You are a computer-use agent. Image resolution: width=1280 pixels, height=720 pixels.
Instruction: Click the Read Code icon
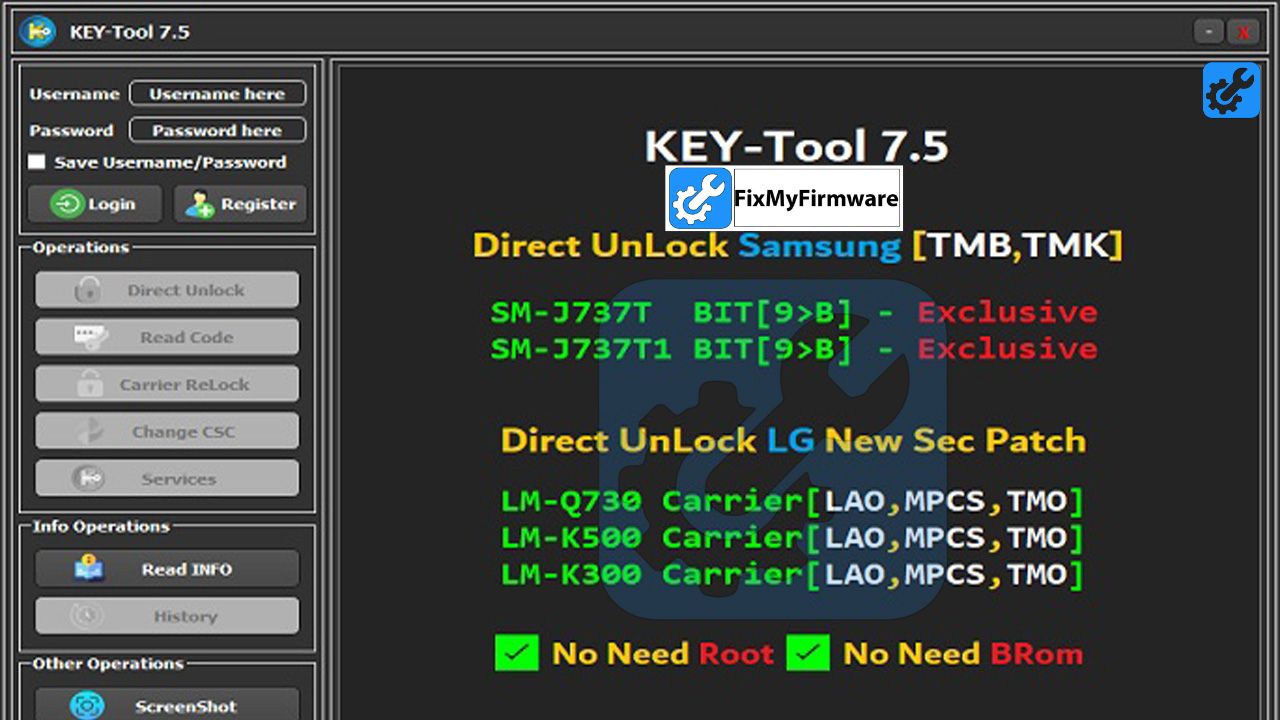pos(90,338)
